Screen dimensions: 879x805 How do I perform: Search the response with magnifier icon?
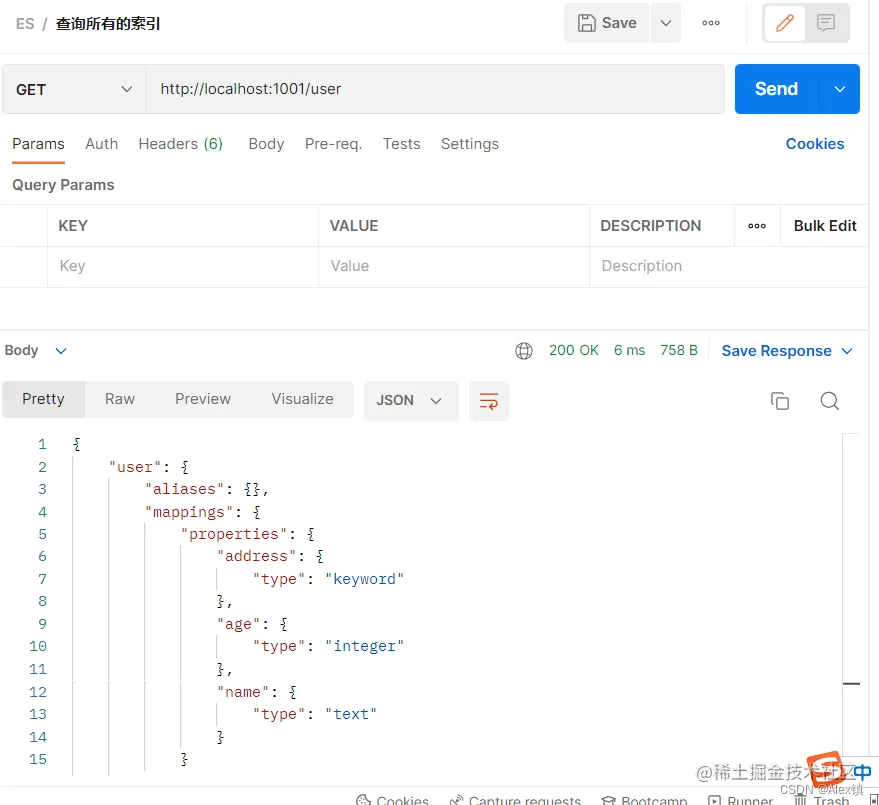coord(829,401)
